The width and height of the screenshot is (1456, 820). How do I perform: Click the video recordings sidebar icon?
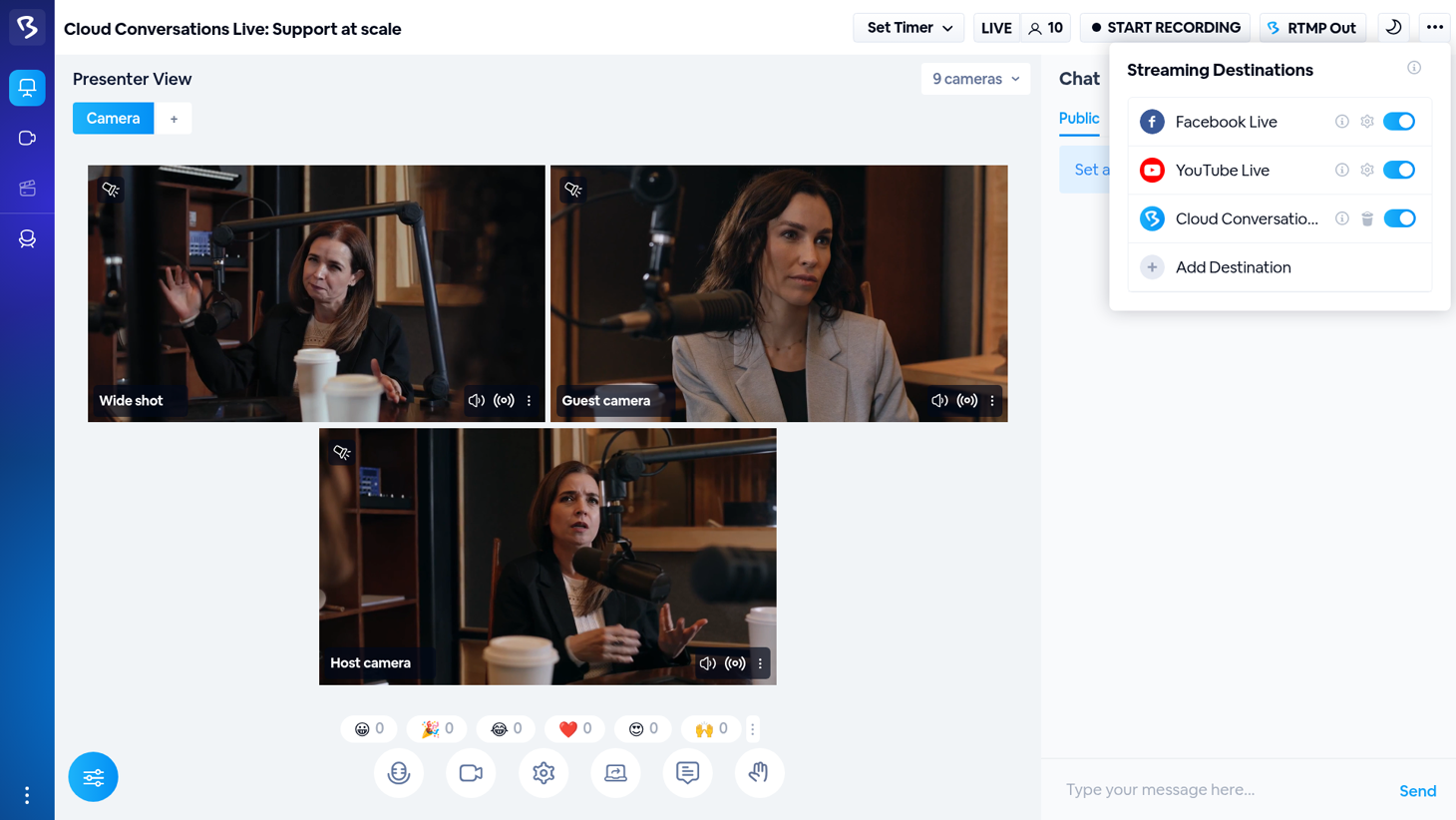(x=27, y=138)
